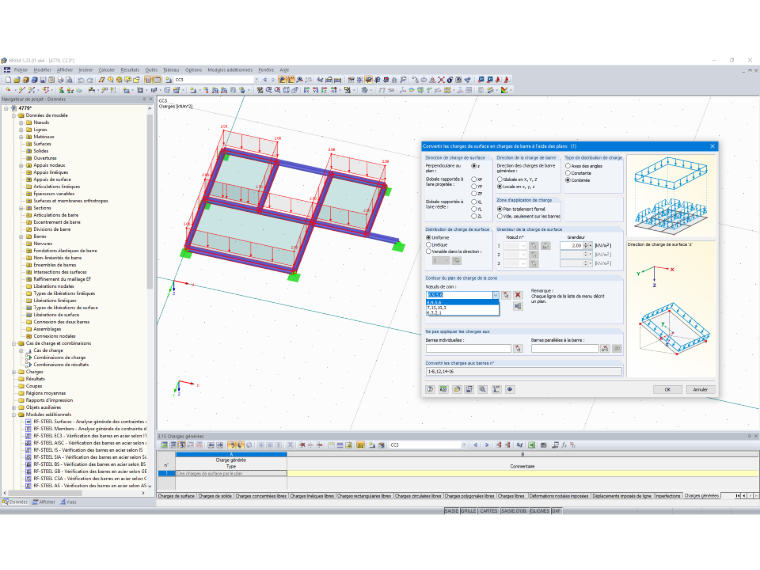
Task: Click the pick-corner-nodes icon beside the combo
Action: coord(506,295)
